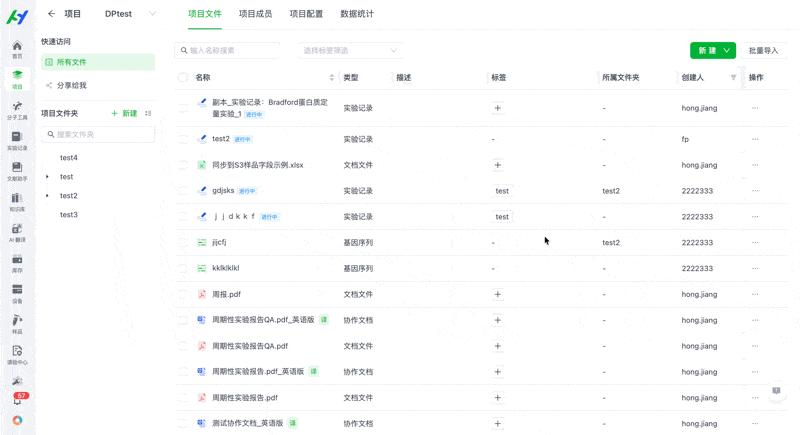
Task: Open the notification bell with 57 badge
Action: [18, 399]
